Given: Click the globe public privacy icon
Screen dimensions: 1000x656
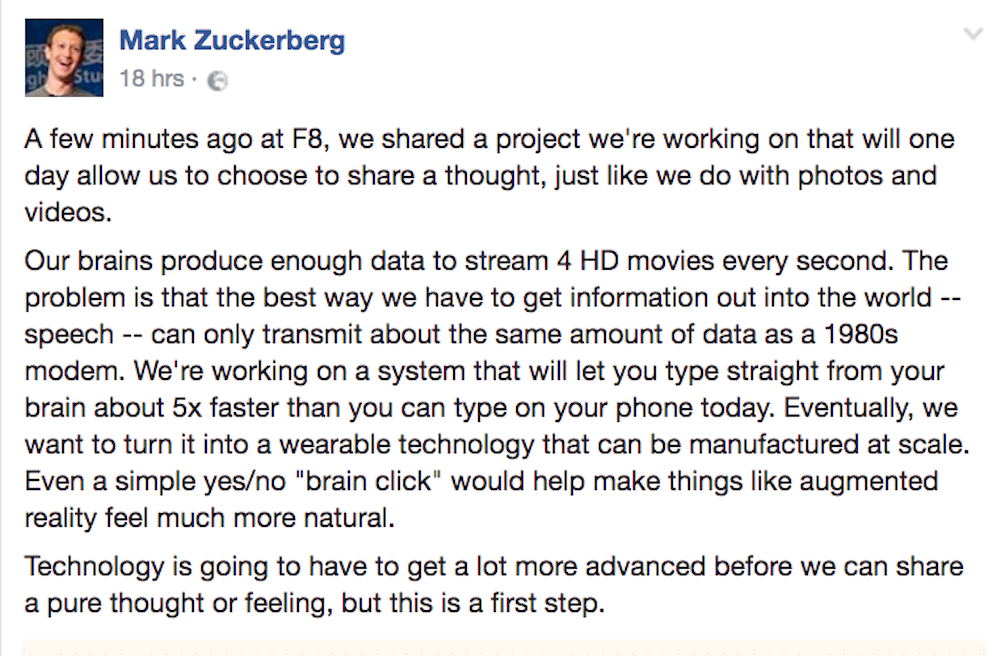Looking at the screenshot, I should 217,81.
